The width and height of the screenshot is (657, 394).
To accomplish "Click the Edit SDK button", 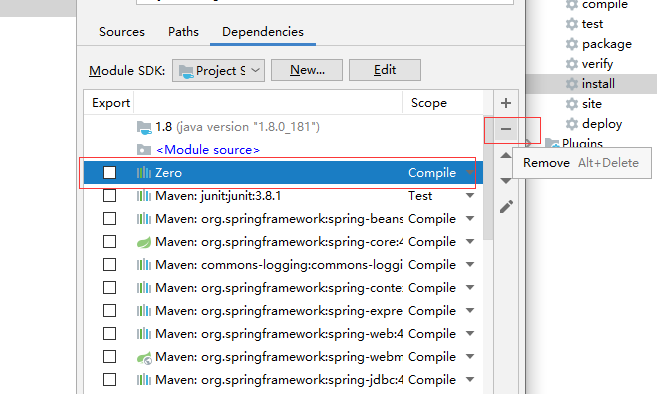I will click(x=385, y=70).
